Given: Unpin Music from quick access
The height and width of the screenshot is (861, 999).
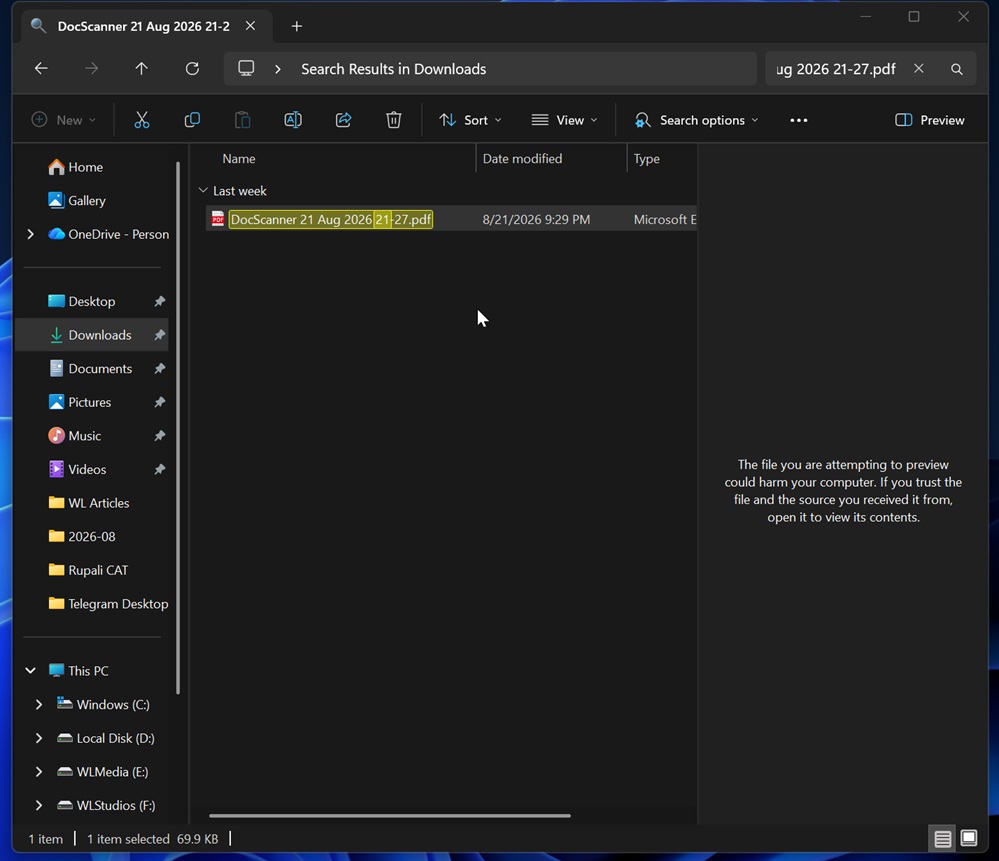Looking at the screenshot, I should 160,436.
